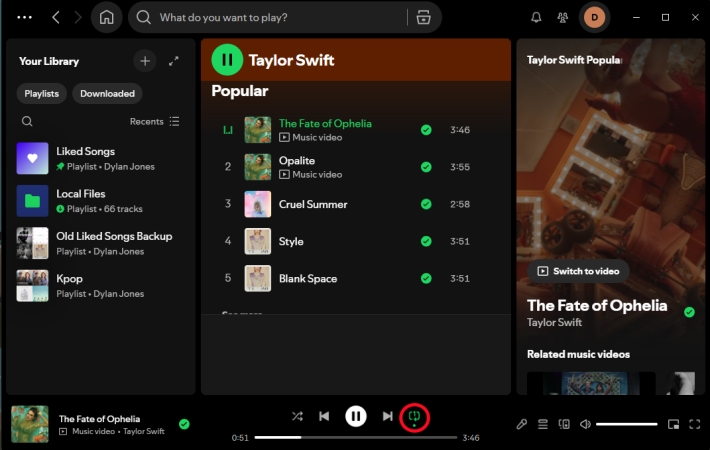Open the profile avatar 'D' menu

[x=594, y=17]
